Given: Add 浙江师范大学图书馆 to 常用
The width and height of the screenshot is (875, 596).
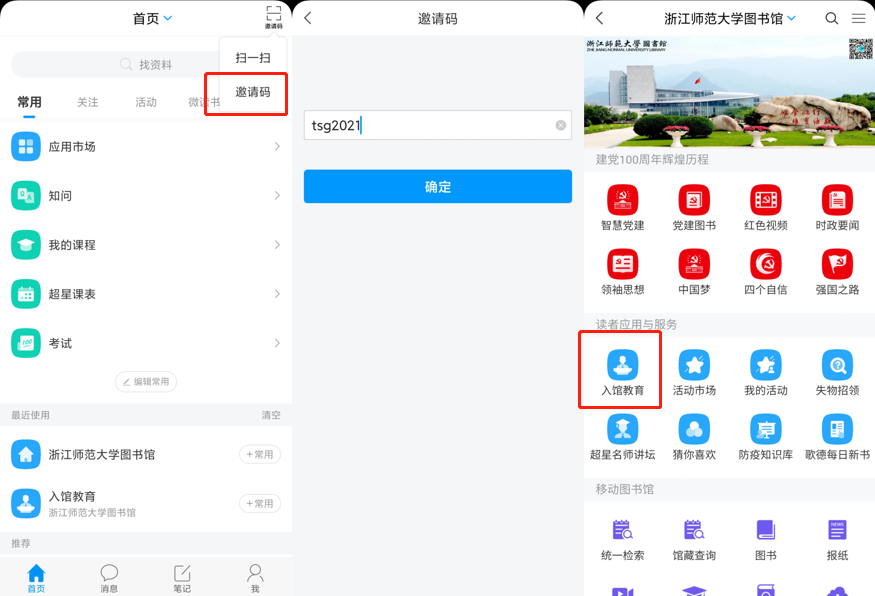Looking at the screenshot, I should 259,454.
